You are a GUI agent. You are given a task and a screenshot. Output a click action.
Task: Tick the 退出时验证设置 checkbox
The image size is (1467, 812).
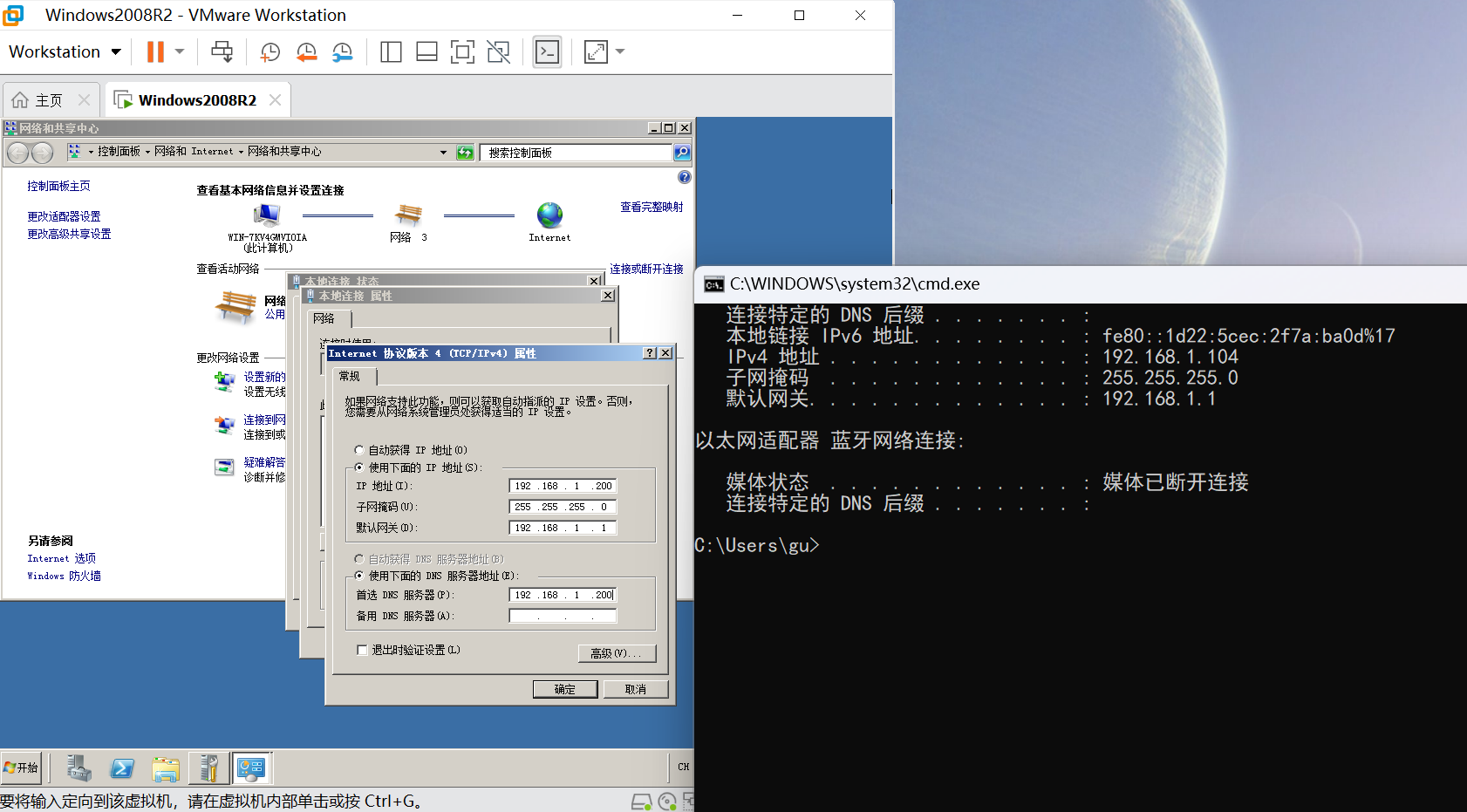coord(362,650)
